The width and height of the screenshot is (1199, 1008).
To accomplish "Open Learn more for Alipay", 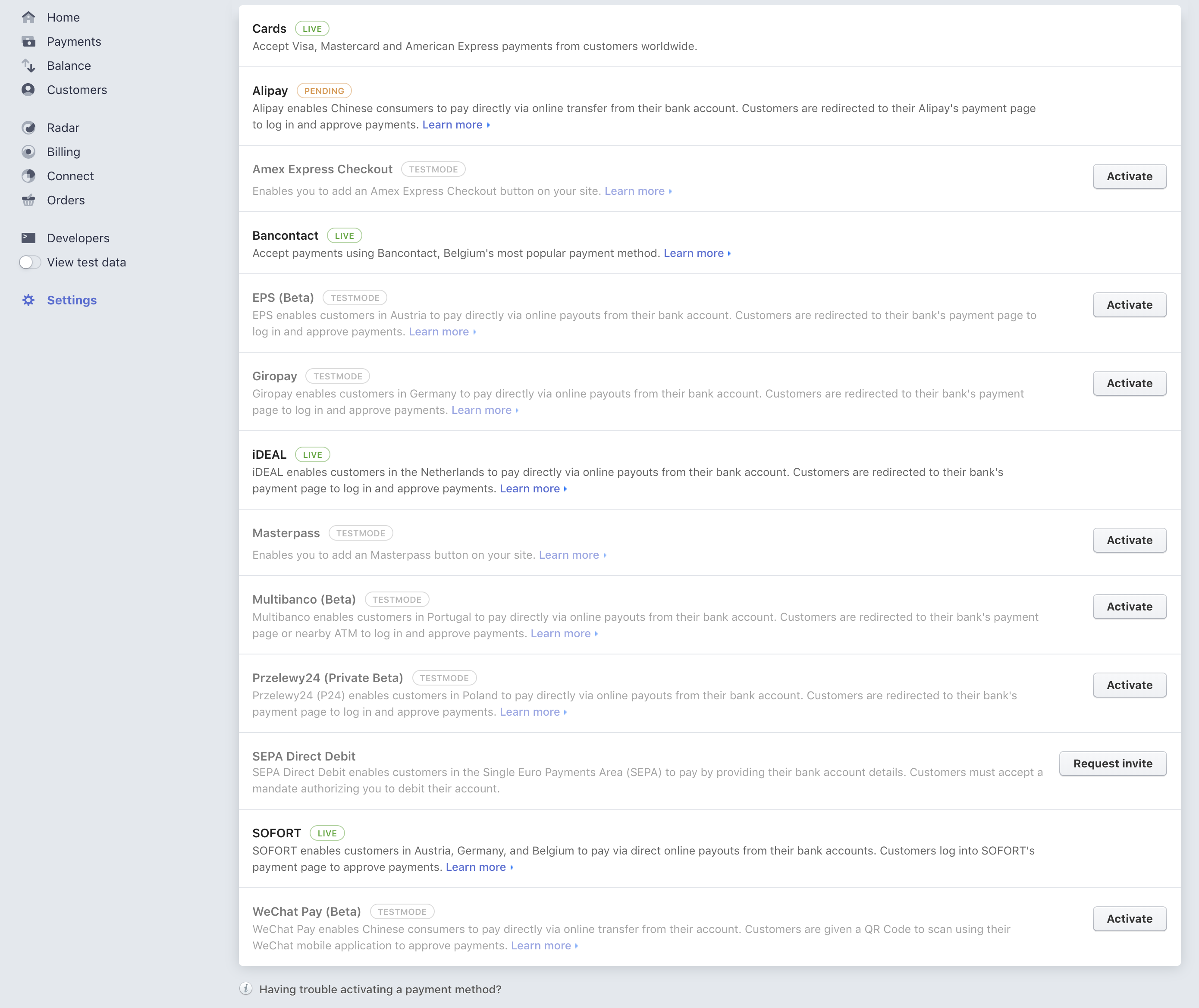I will point(452,125).
